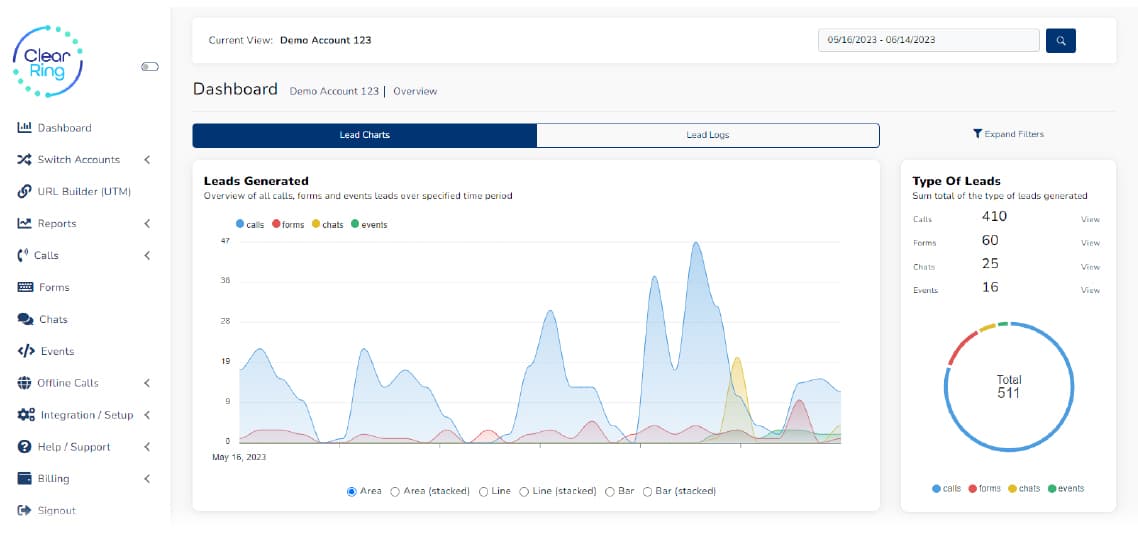Select the Area (stacked) chart option

coord(395,492)
